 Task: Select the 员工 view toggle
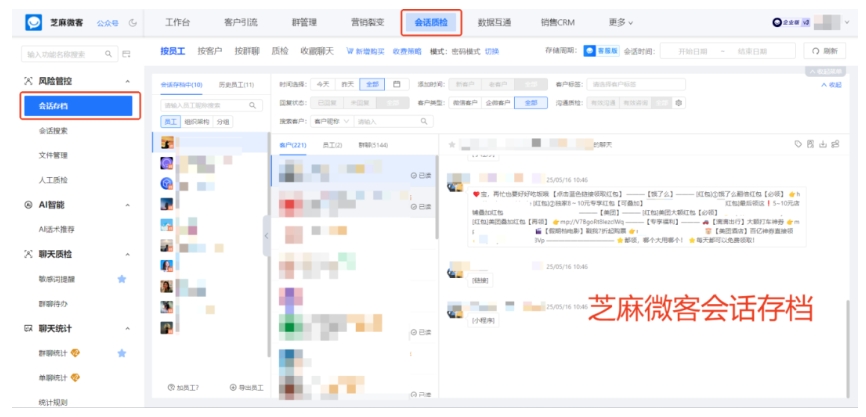[170, 122]
